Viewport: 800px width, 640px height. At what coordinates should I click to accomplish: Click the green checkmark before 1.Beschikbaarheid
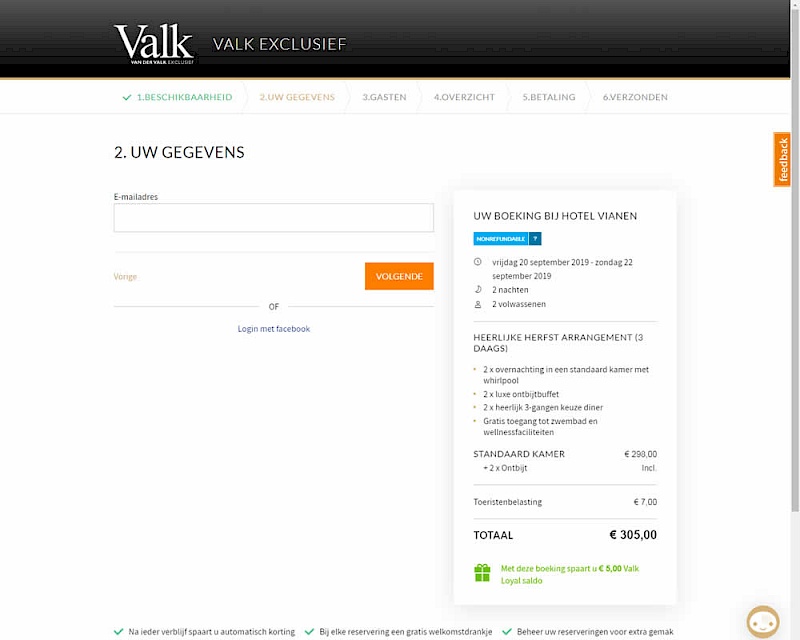click(x=127, y=97)
